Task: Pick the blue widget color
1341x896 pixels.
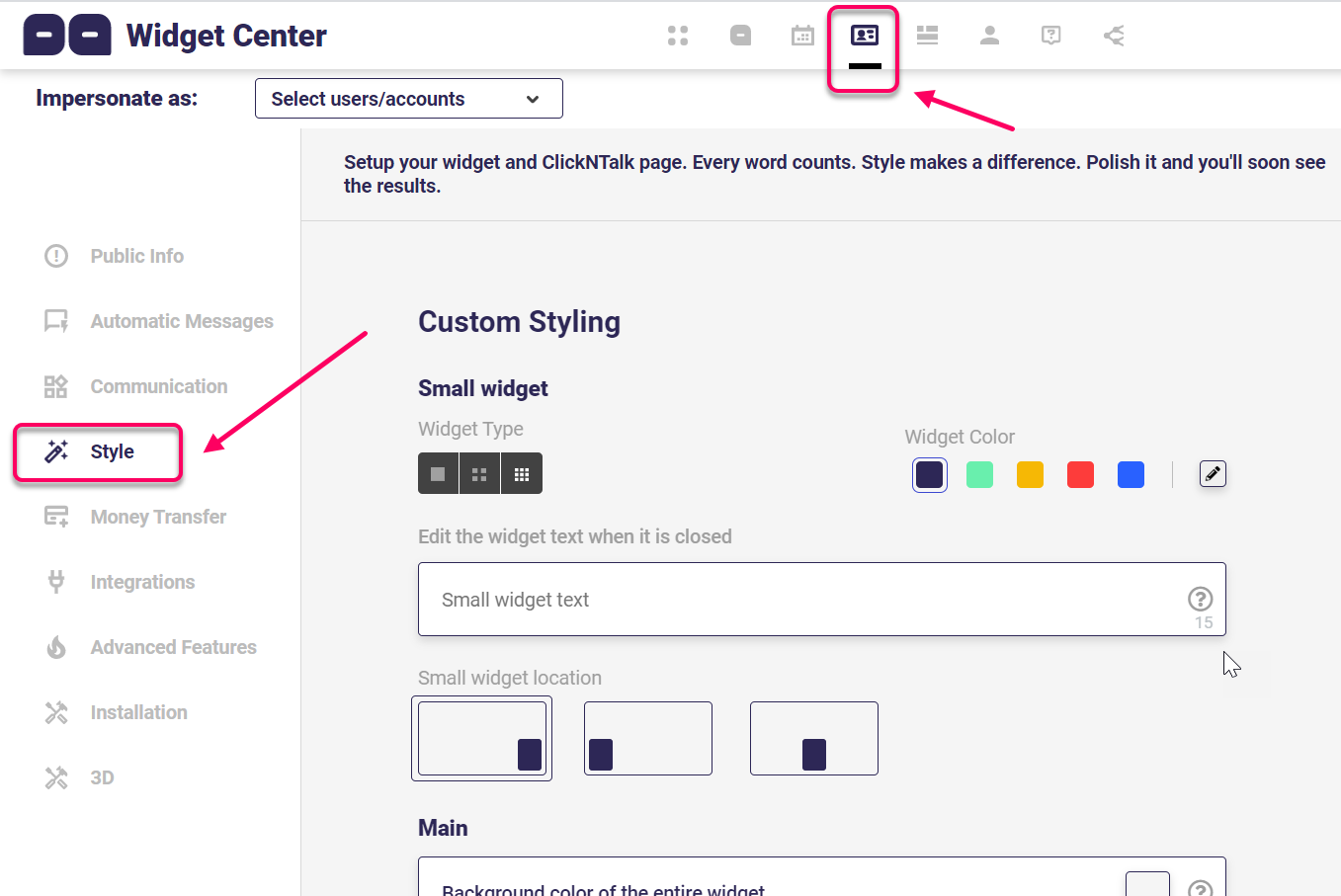Action: click(x=1131, y=474)
